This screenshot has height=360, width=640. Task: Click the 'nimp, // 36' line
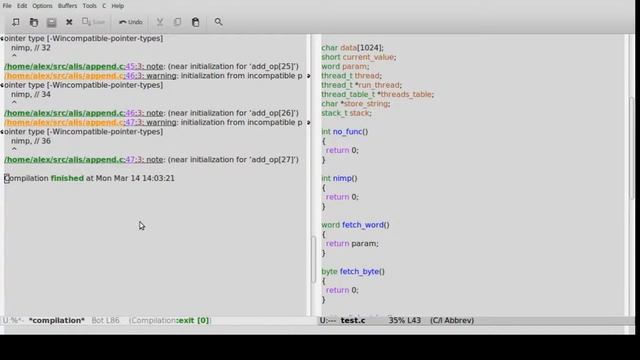click(31, 141)
